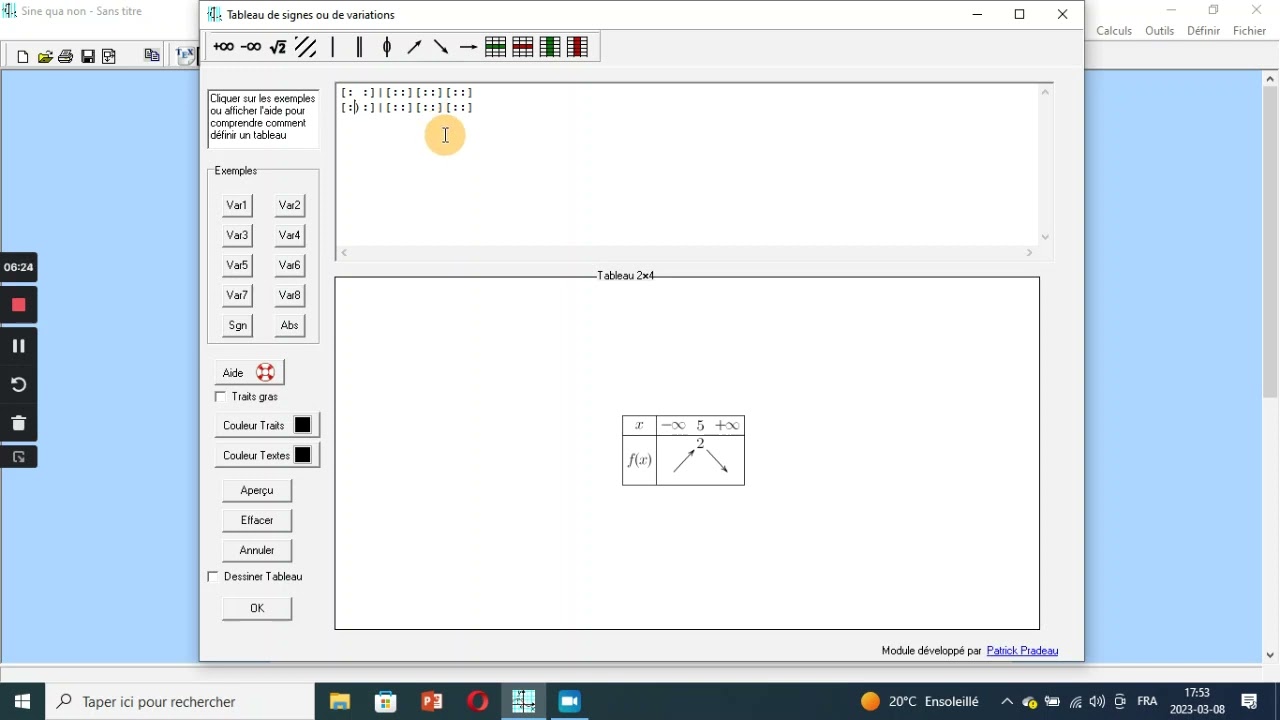The image size is (1280, 720).
Task: Delete a column with red table icon
Action: (577, 47)
